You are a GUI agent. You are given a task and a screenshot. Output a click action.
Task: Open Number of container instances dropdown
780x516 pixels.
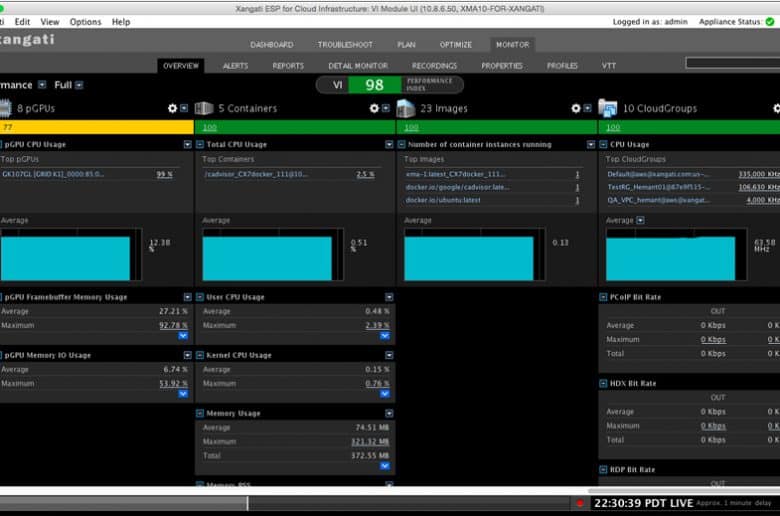pos(591,144)
